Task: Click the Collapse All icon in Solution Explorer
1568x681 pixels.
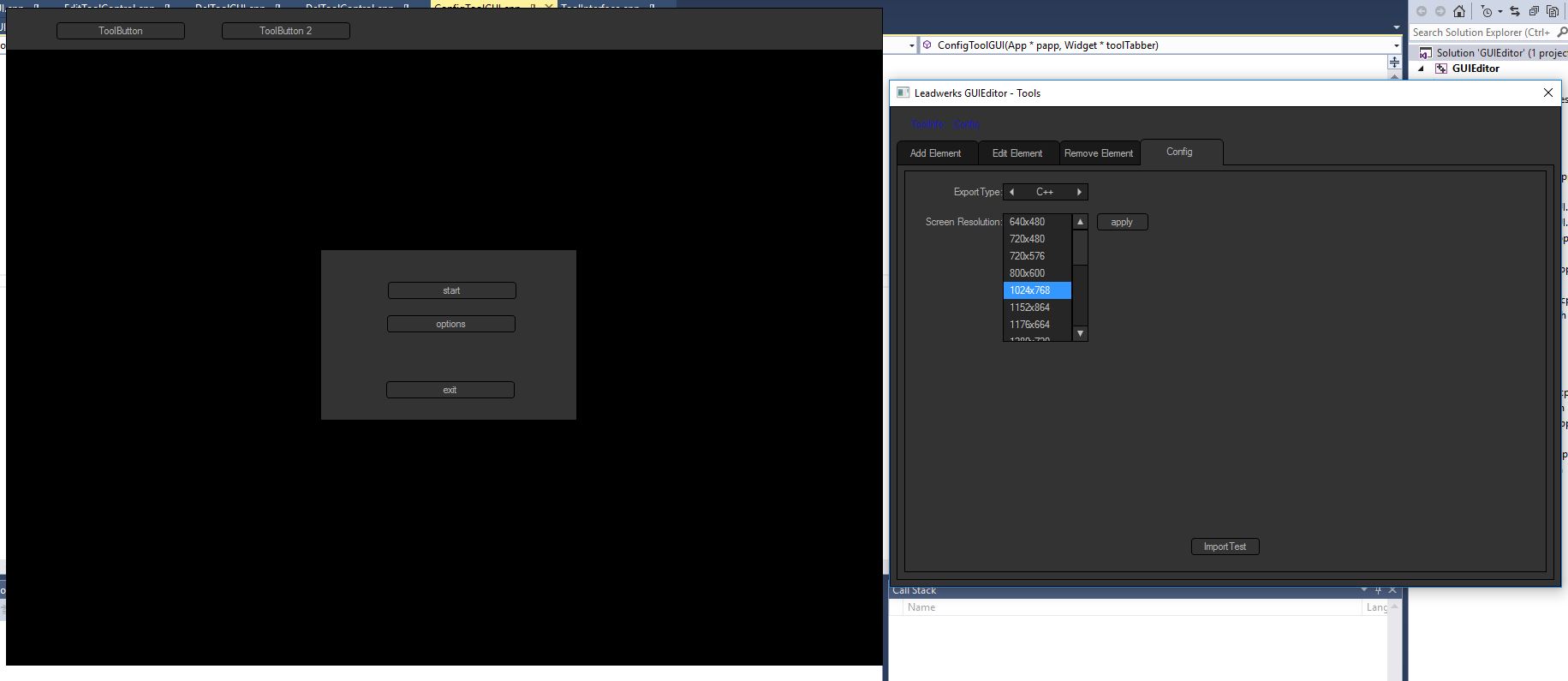Action: 1534,11
